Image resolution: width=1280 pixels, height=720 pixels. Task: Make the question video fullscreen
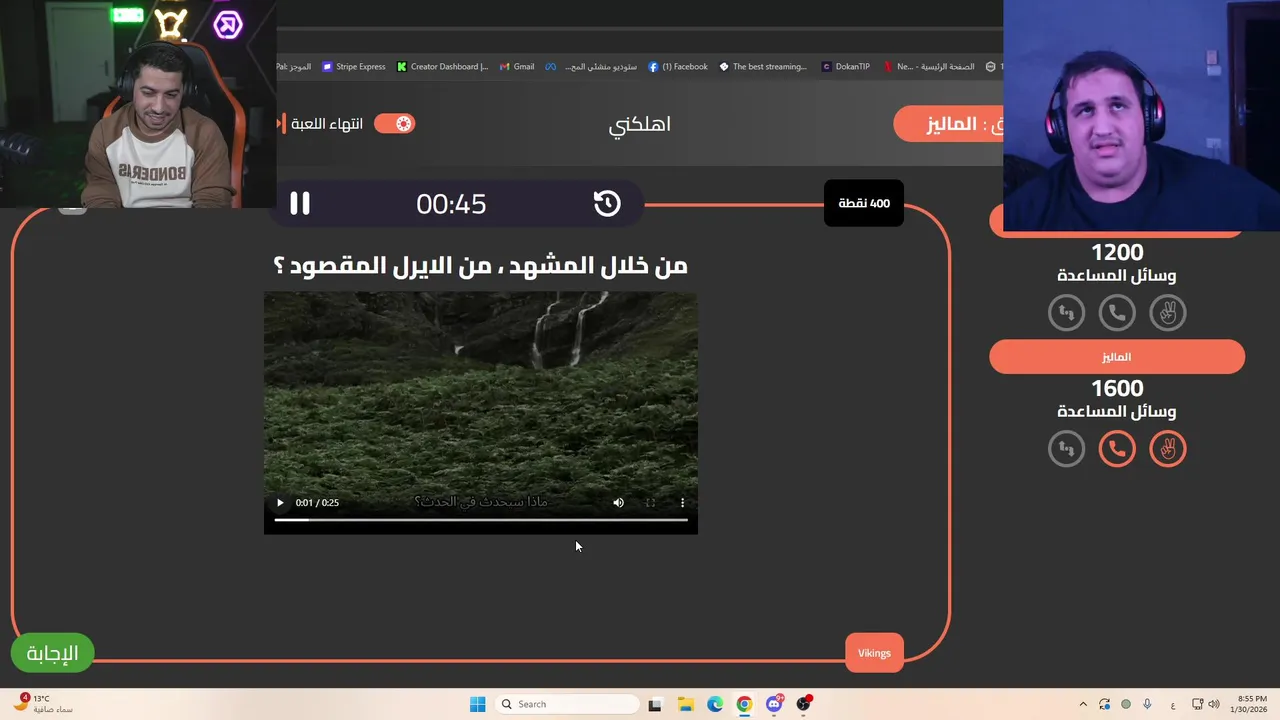click(x=650, y=503)
